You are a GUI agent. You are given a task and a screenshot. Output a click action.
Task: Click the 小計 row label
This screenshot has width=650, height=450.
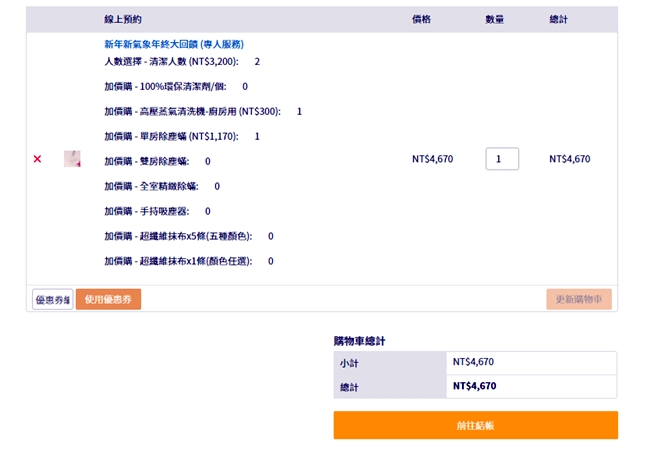[x=349, y=363]
